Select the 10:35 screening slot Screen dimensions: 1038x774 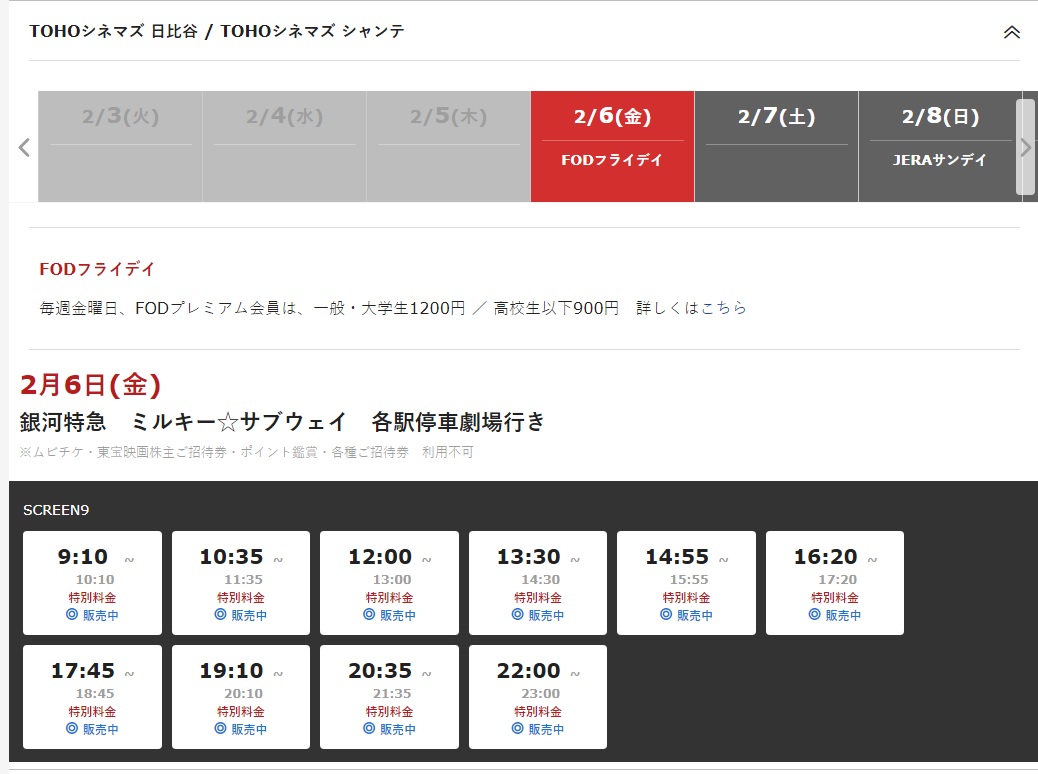pos(241,582)
